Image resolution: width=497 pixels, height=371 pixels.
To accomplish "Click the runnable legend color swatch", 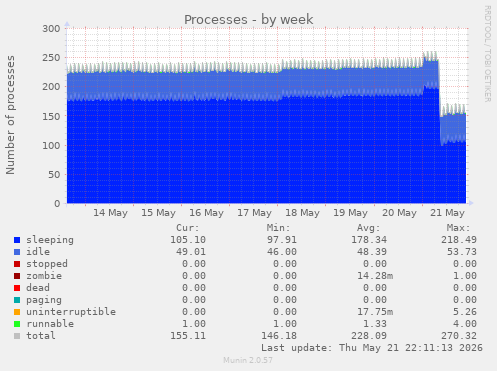I will point(17,324).
